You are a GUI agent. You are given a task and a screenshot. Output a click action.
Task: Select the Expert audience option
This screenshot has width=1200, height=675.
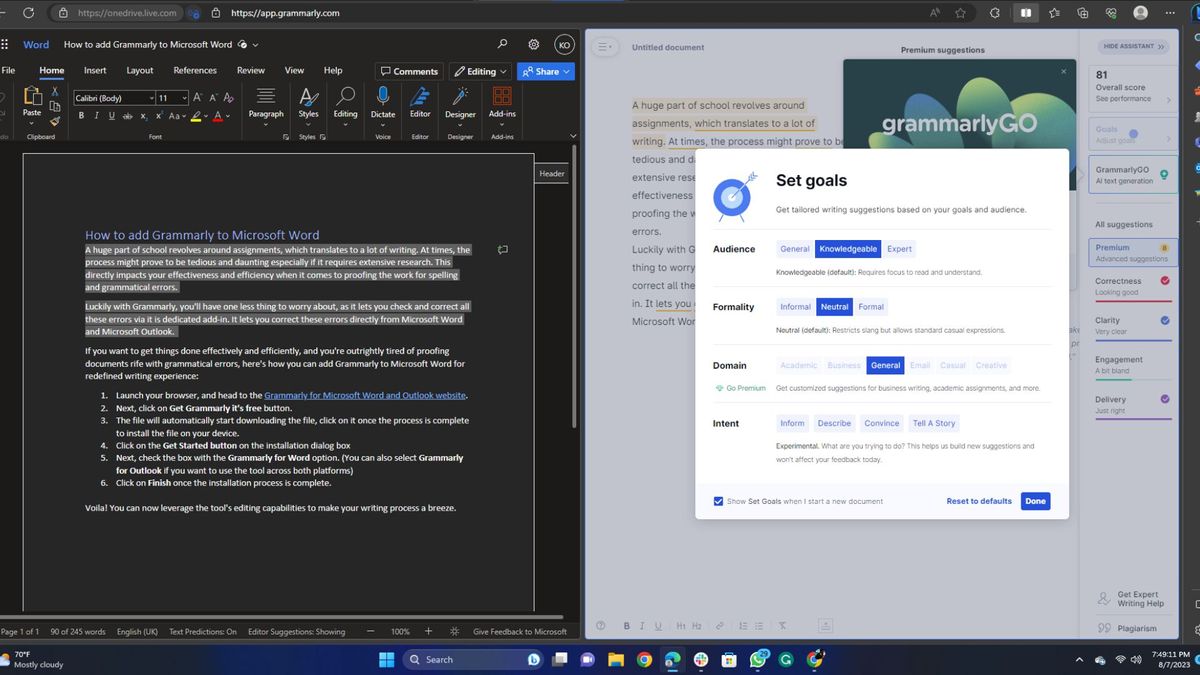(x=899, y=248)
